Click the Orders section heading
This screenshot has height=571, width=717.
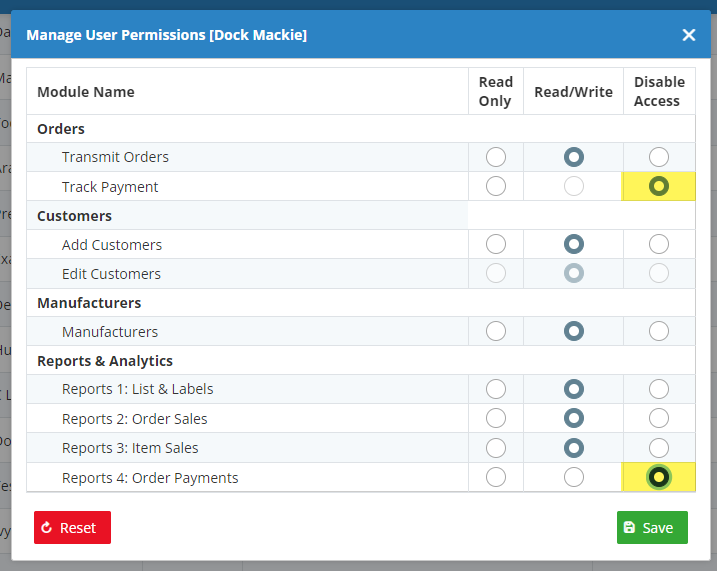(x=61, y=129)
